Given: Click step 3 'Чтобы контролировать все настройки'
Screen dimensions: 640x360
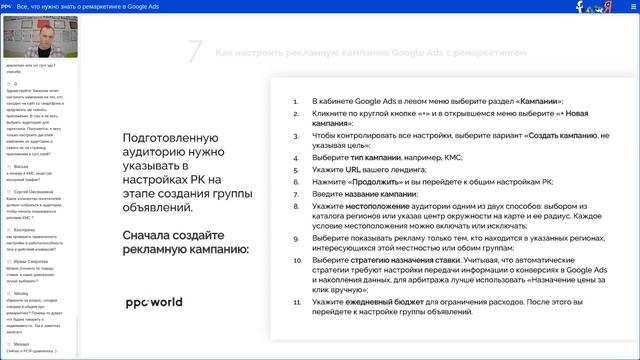Looking at the screenshot, I should [x=461, y=140].
